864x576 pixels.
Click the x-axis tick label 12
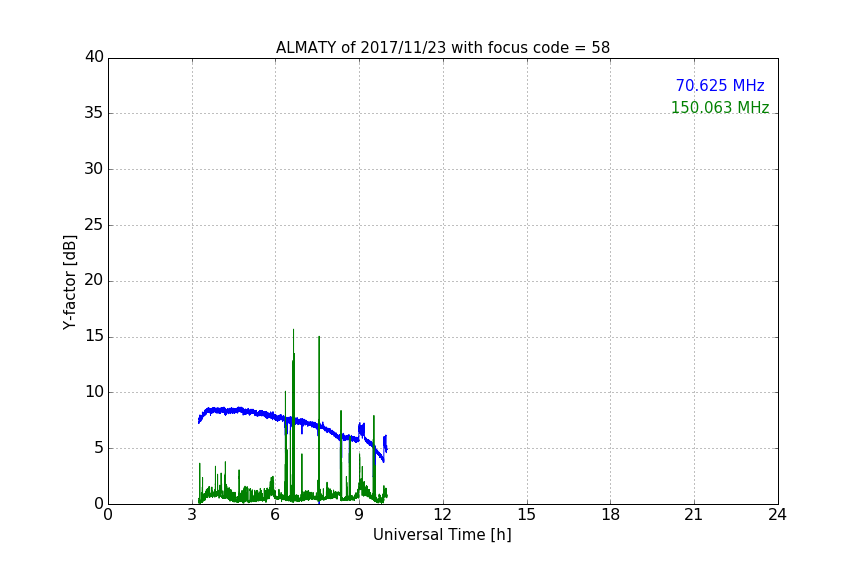[x=442, y=515]
